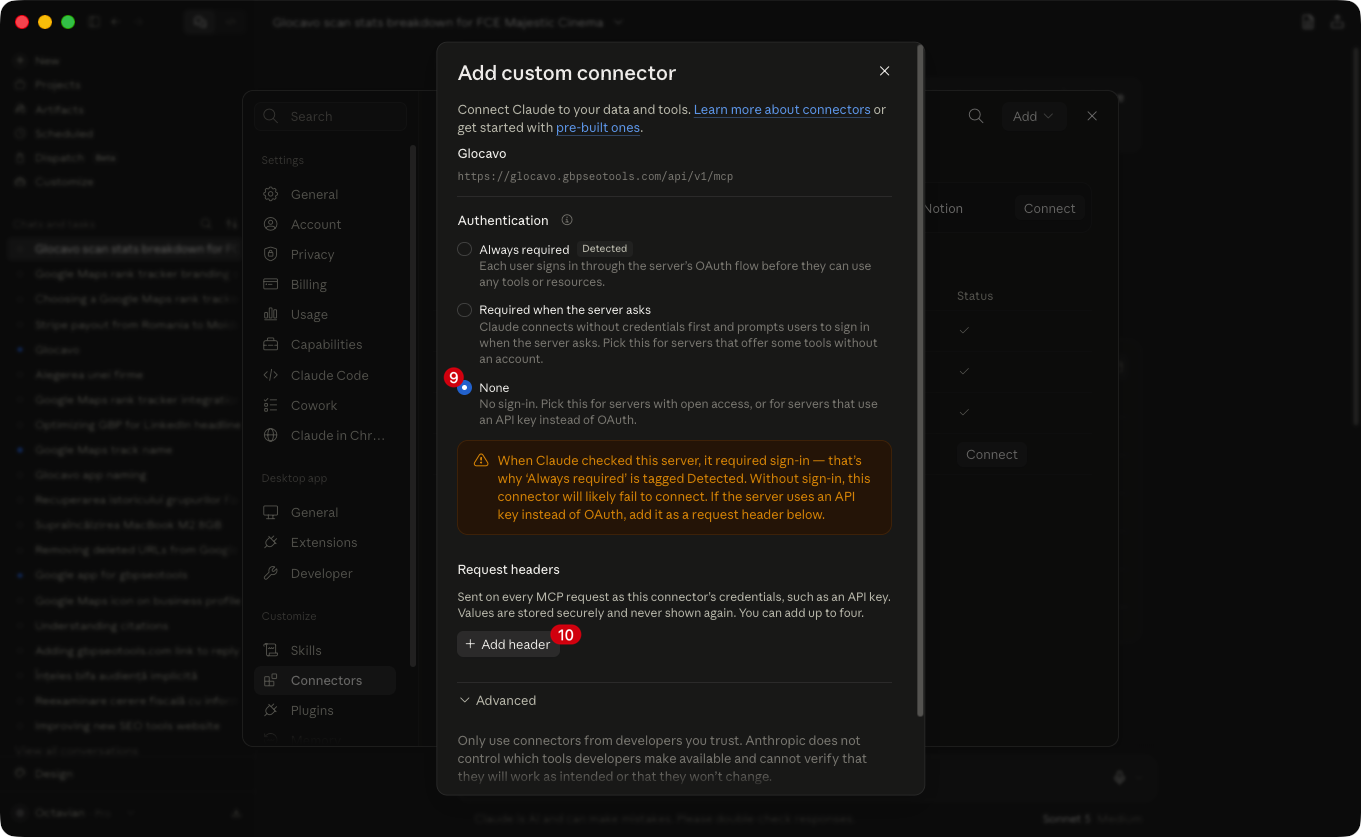Viewport: 1361px width, 837px height.
Task: Click the Connect button under Status column
Action: tap(991, 454)
